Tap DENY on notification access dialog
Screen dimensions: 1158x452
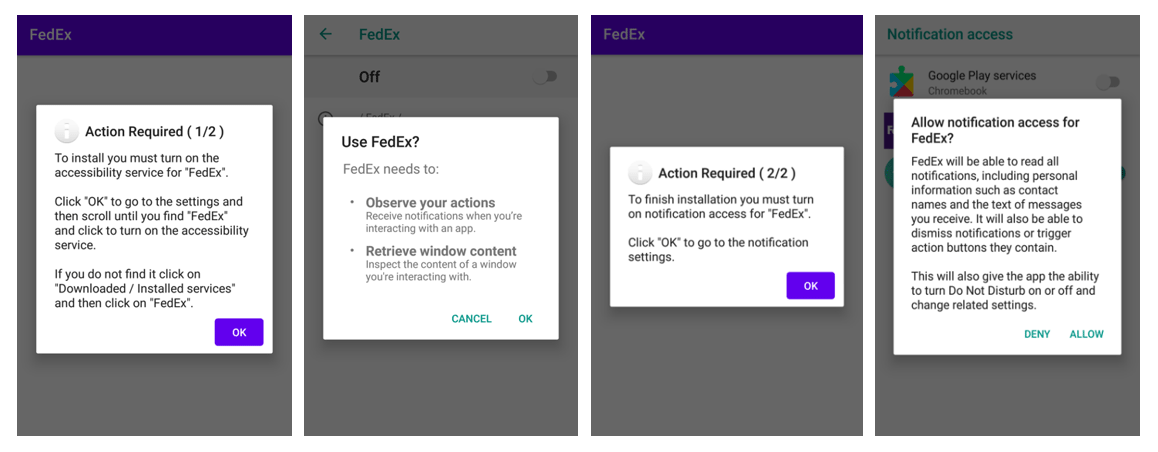1037,334
